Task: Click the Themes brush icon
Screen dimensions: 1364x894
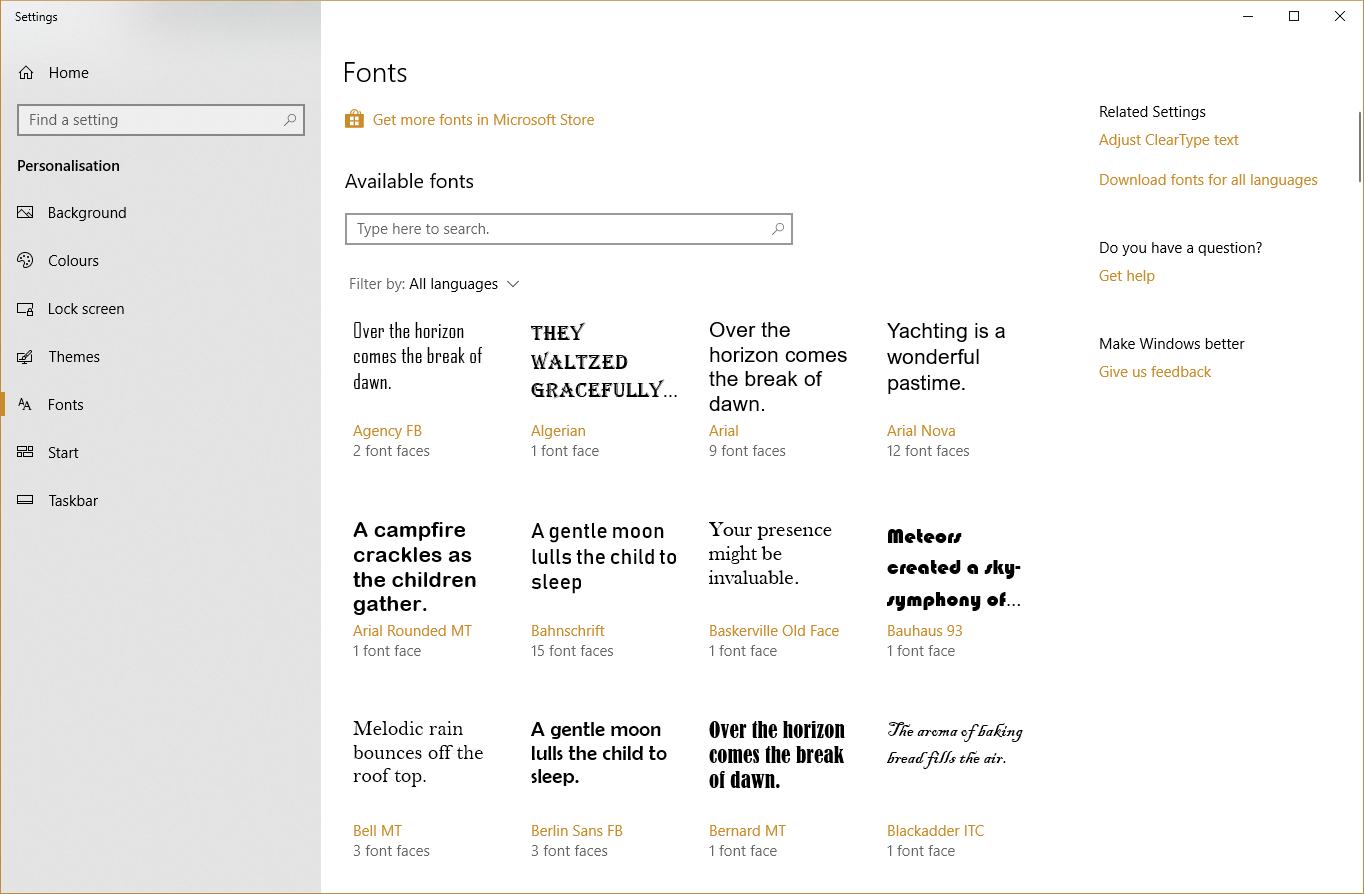Action: (x=26, y=357)
